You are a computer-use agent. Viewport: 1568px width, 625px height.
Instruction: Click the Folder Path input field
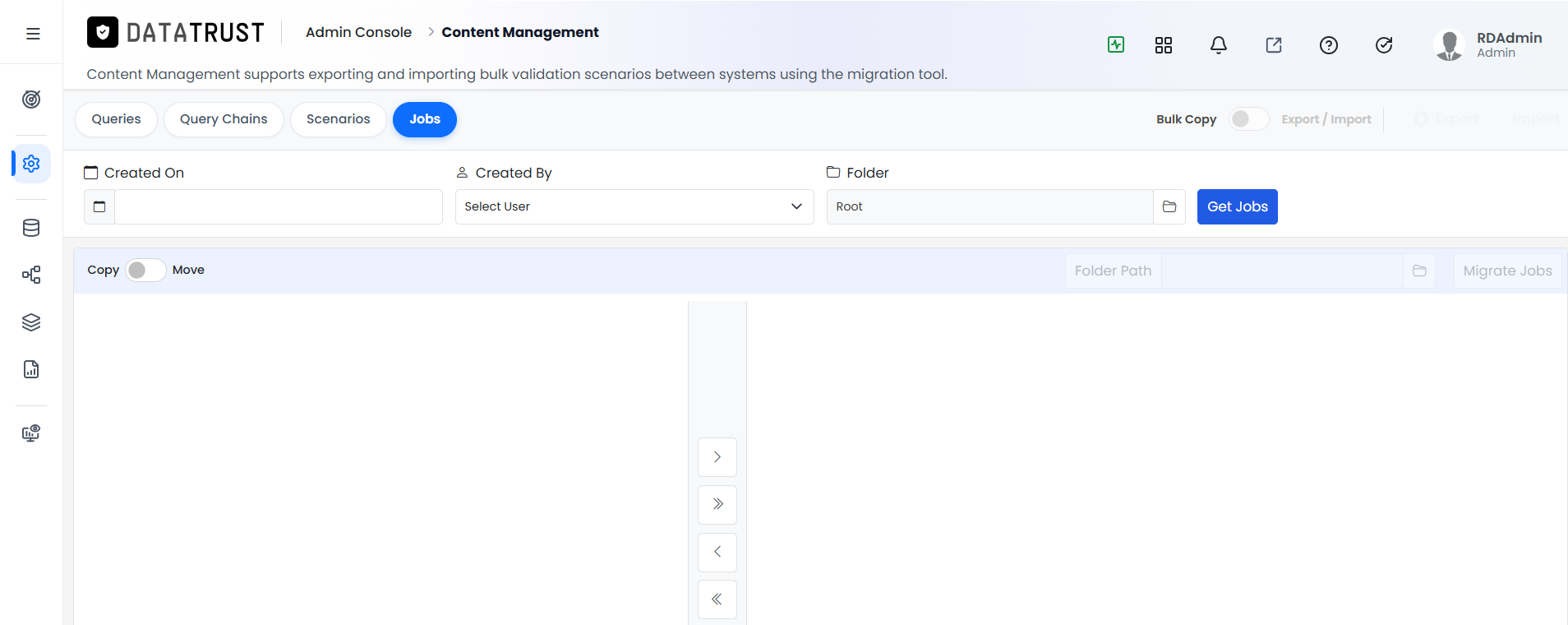coord(1283,271)
